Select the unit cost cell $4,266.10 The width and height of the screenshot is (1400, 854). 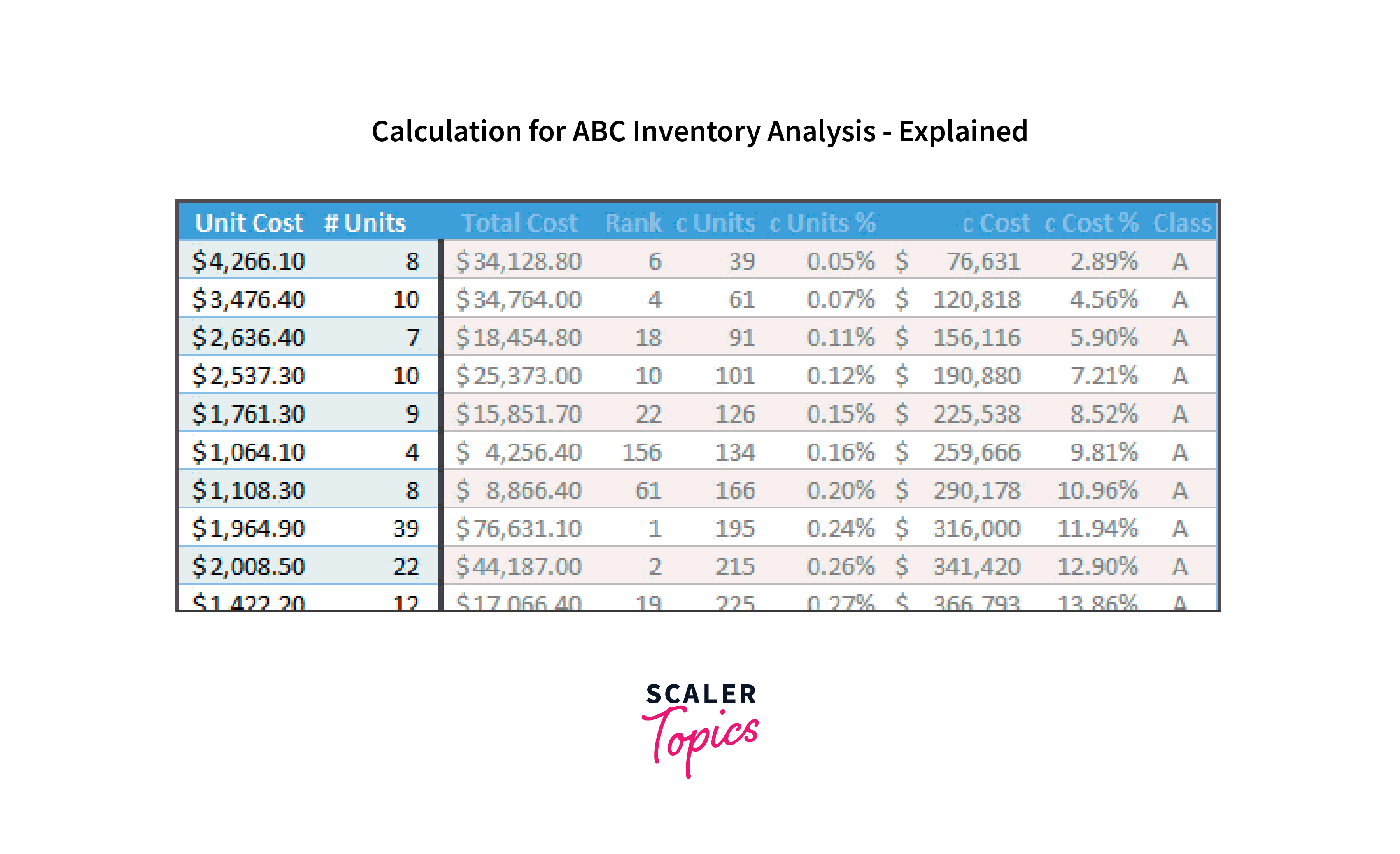(x=248, y=261)
